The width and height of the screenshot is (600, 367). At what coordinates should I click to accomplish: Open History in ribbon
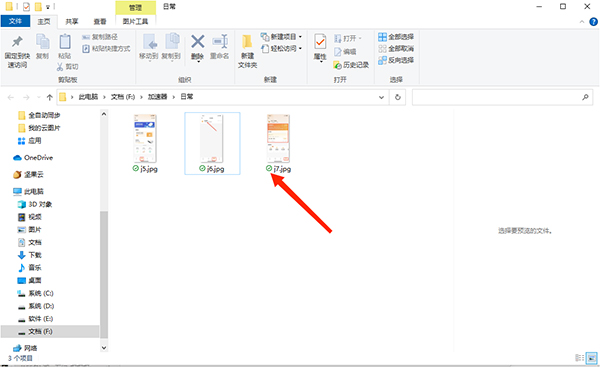coord(351,65)
